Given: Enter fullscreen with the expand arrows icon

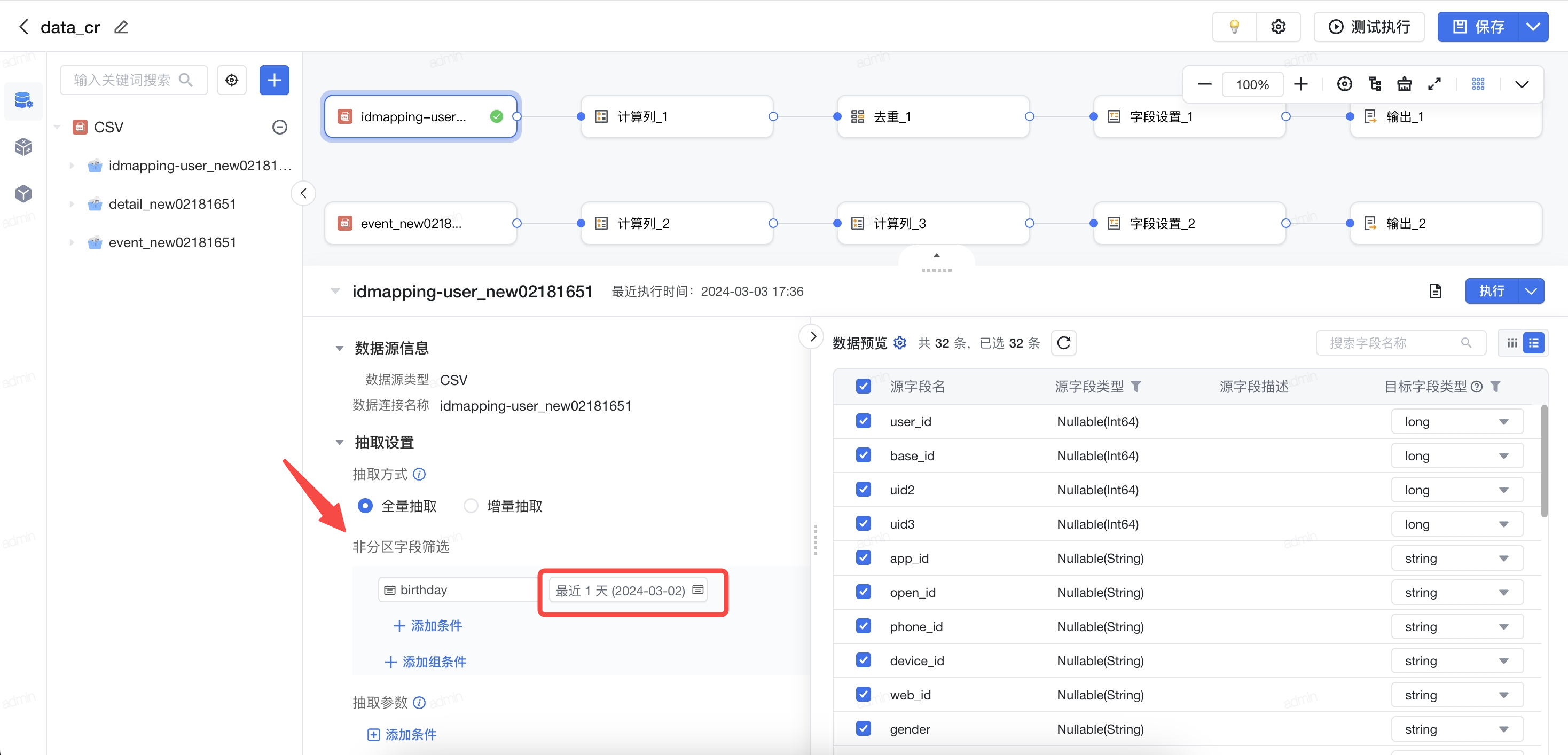Looking at the screenshot, I should 1434,84.
